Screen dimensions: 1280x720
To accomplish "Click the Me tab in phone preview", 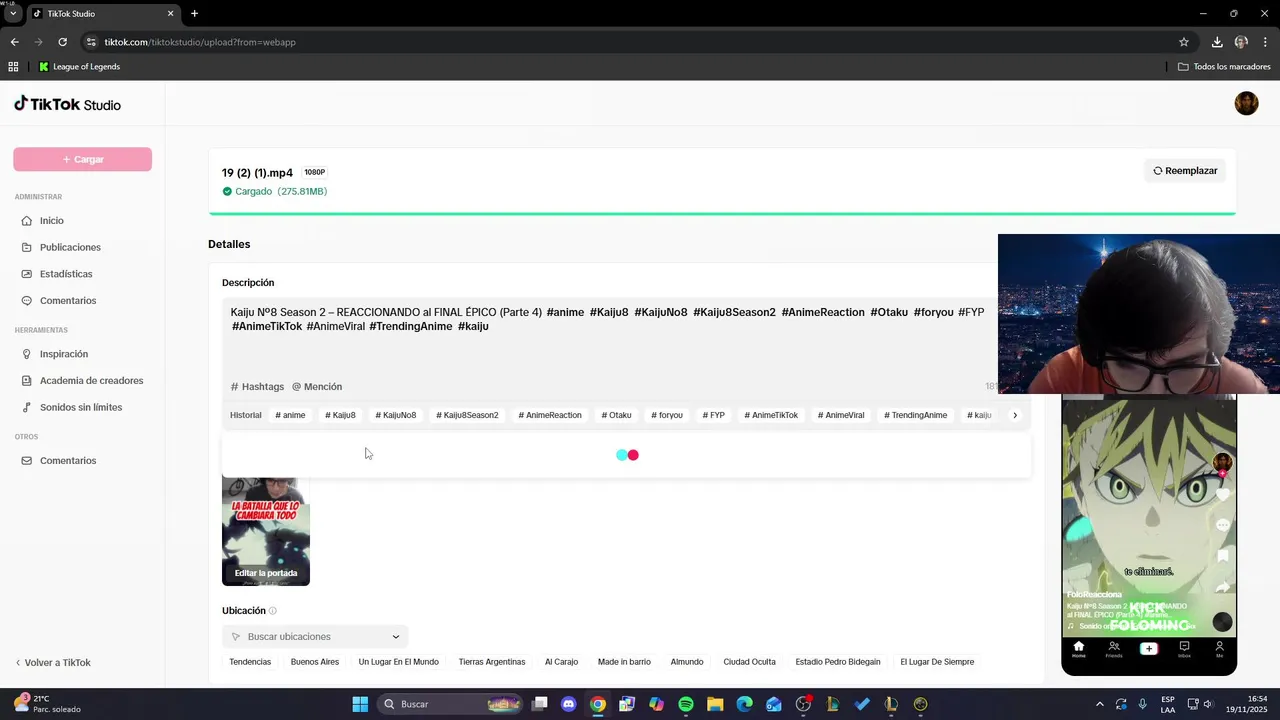I will (x=1219, y=650).
